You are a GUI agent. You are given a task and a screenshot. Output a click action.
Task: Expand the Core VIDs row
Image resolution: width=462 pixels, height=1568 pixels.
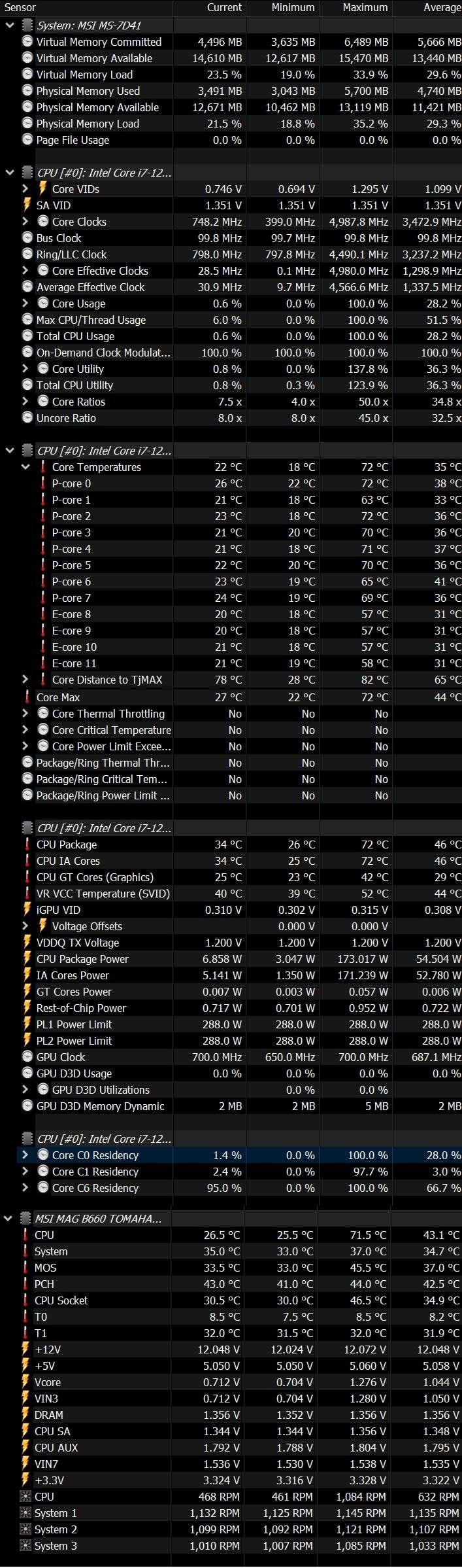pos(25,189)
